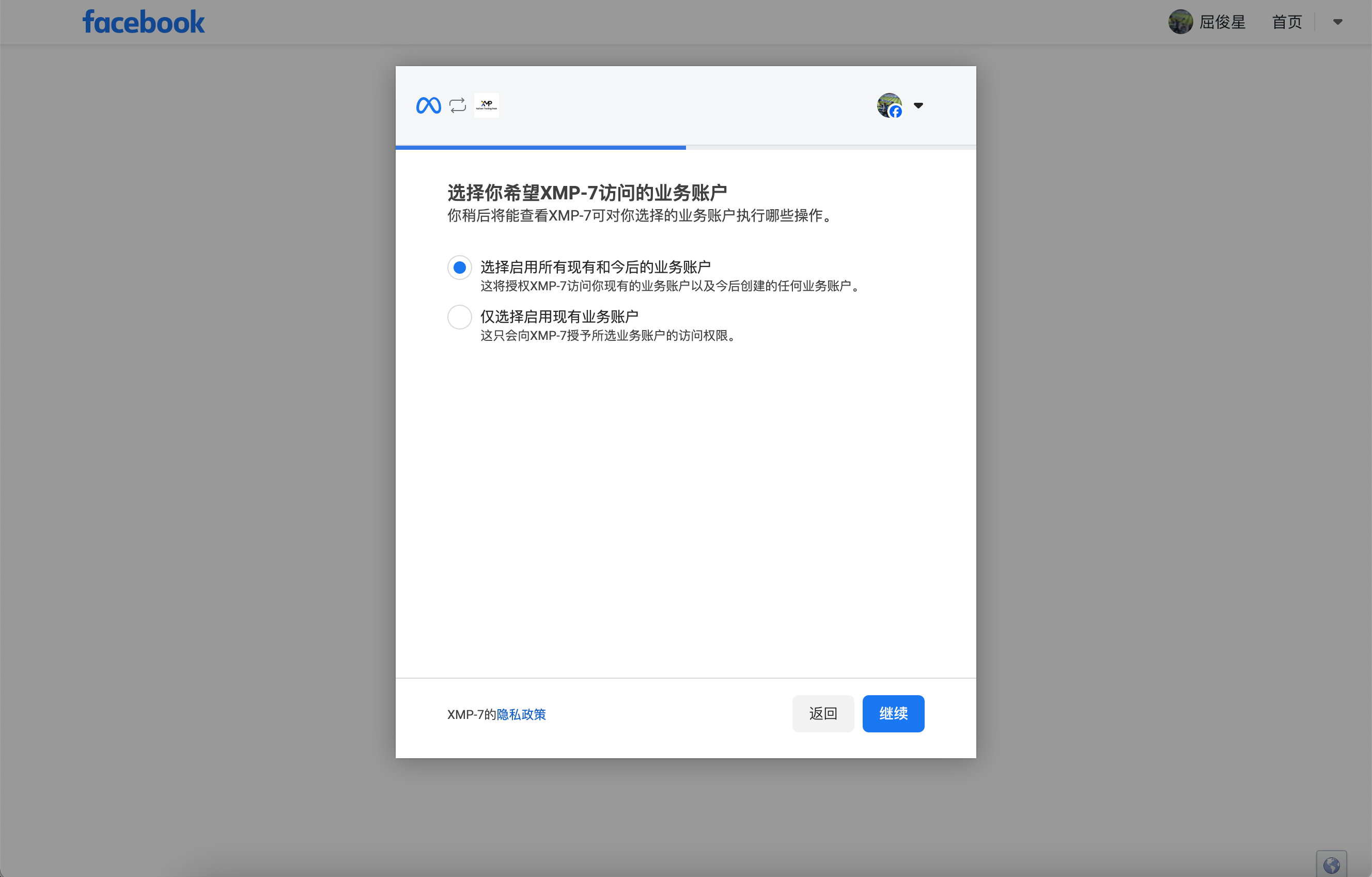Click the 屈俊星 username in the header
Screen dimensions: 1372x877
pyautogui.click(x=1222, y=22)
